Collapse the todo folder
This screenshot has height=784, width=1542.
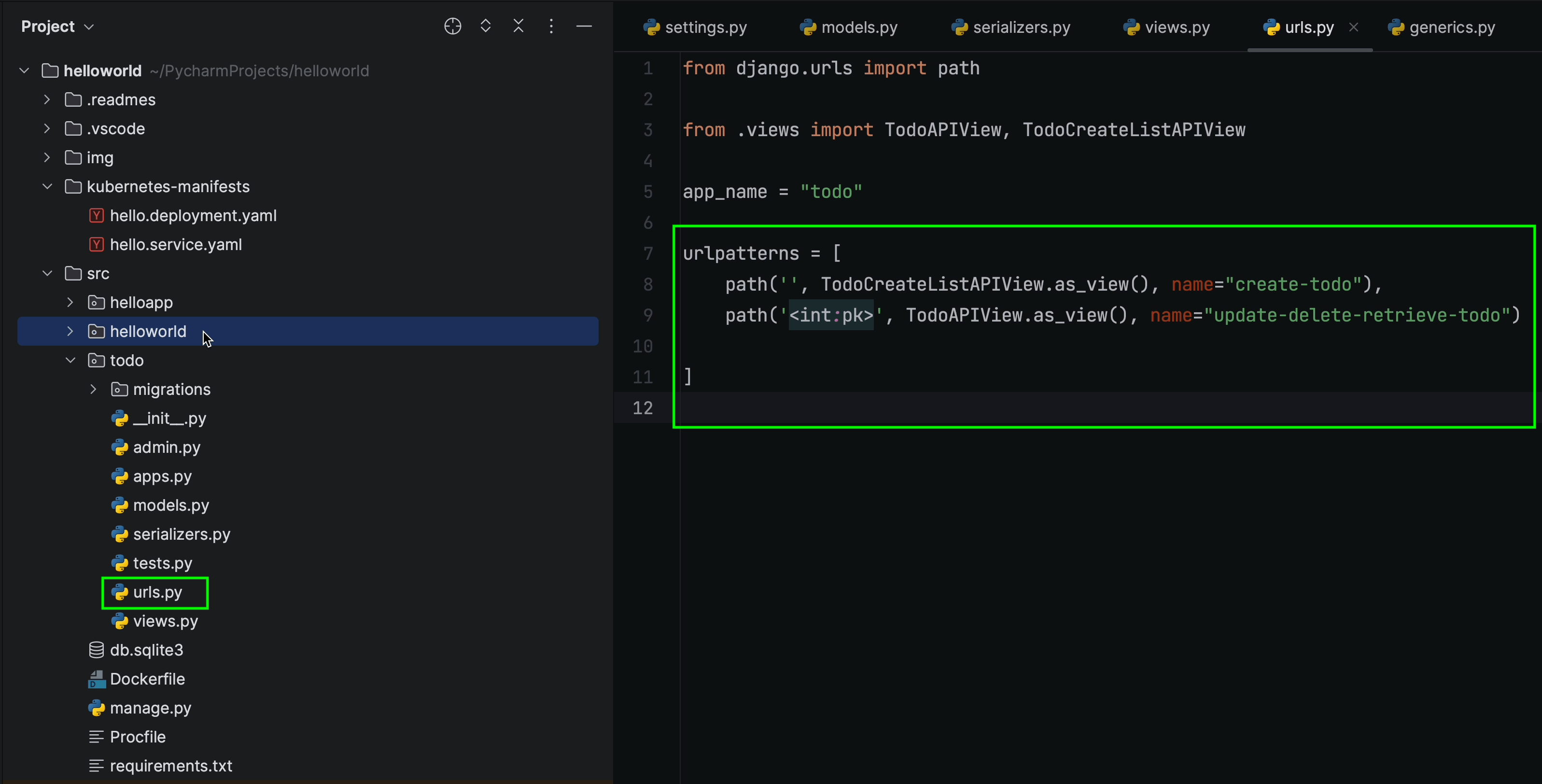coord(70,360)
